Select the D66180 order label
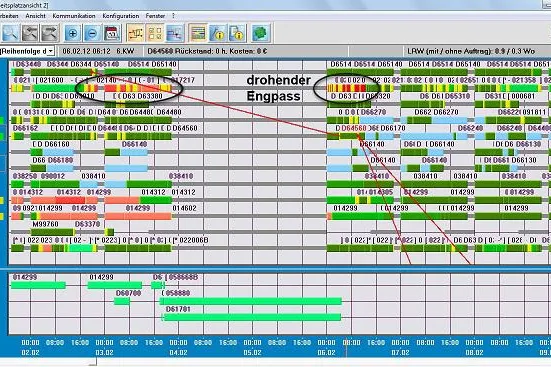This screenshot has width=551, height=367. point(60,160)
